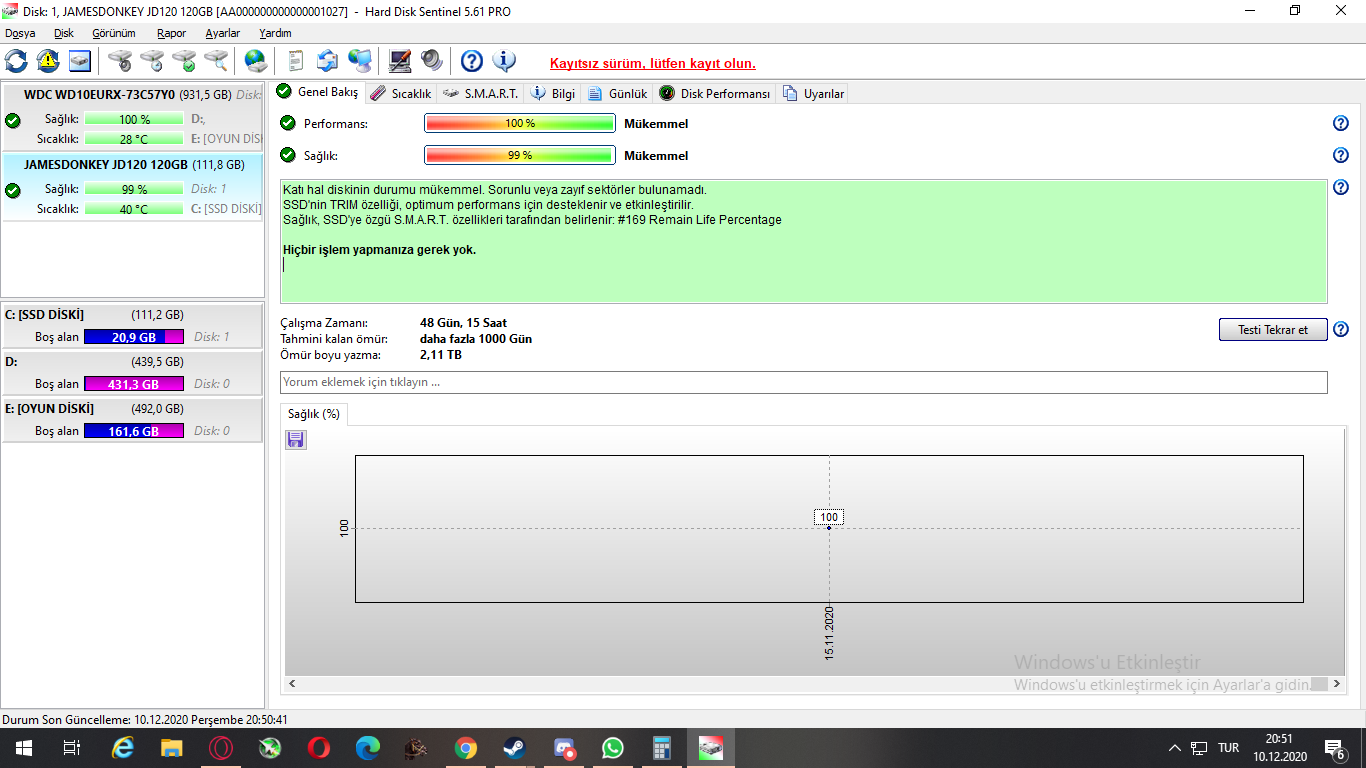Open the Disk menu

pyautogui.click(x=64, y=33)
